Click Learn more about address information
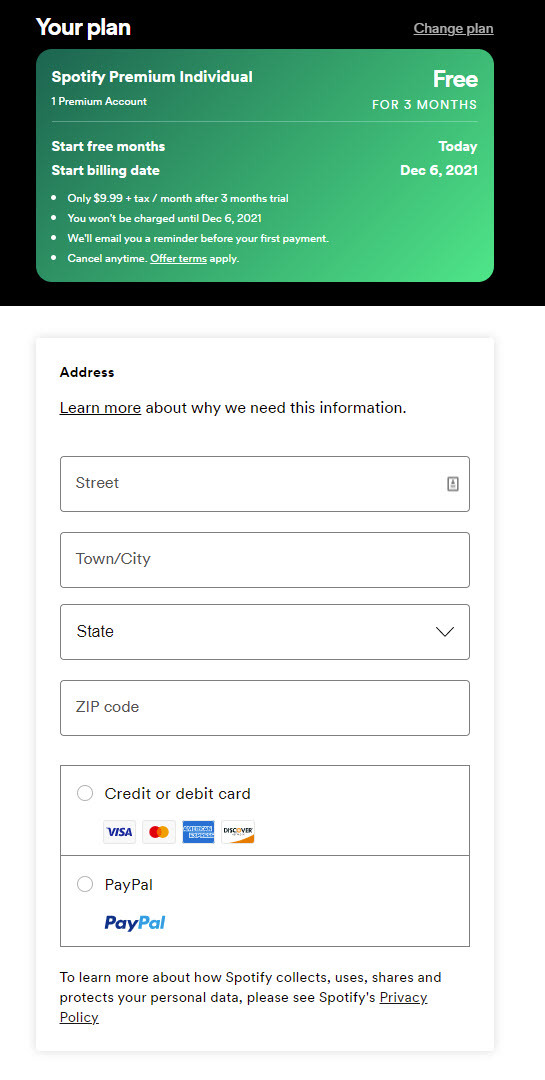Viewport: 545px width, 1080px height. [101, 408]
